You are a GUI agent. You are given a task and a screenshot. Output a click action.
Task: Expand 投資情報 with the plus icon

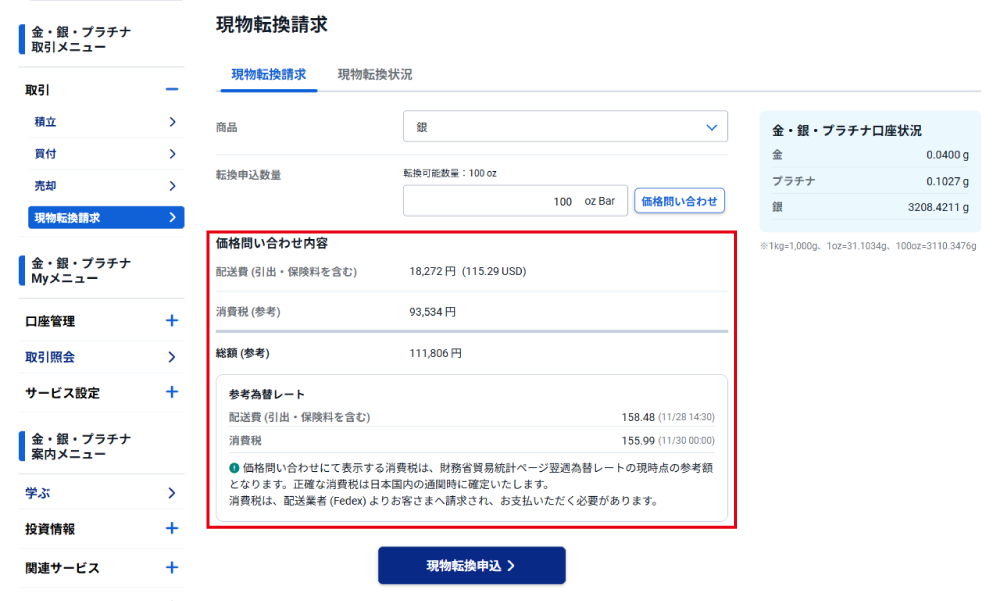click(x=171, y=528)
